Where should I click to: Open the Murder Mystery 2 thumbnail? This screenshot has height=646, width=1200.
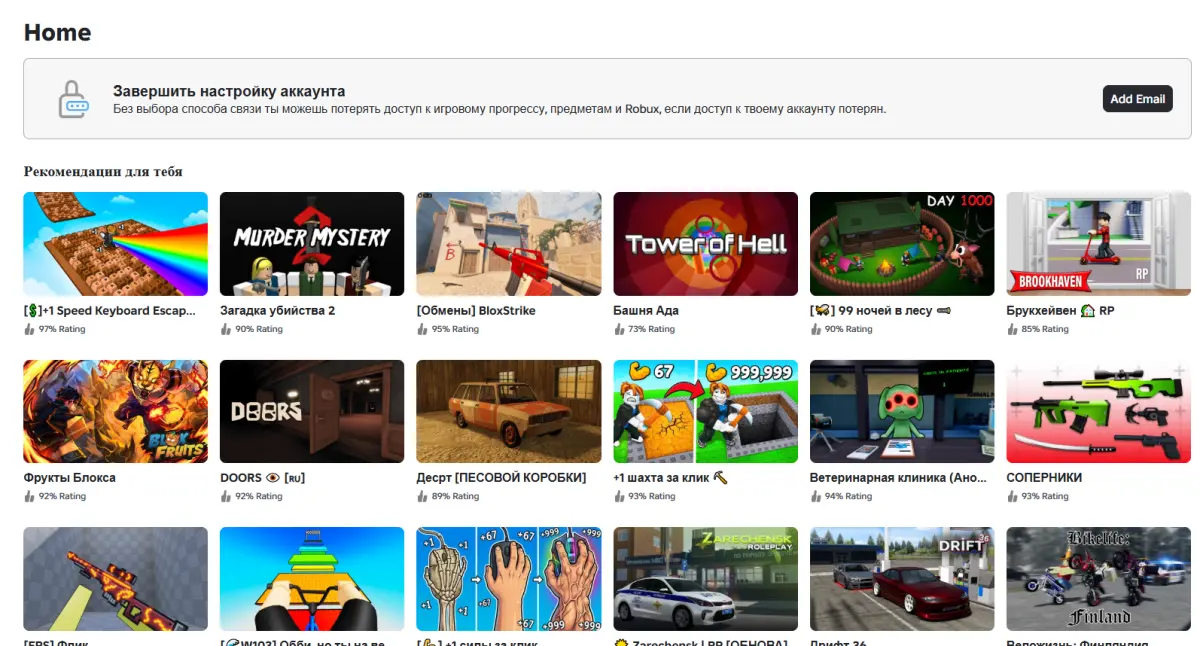312,244
